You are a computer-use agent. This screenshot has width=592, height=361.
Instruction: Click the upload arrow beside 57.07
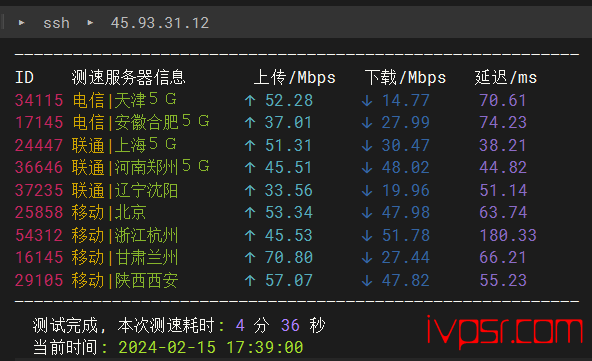coord(250,281)
